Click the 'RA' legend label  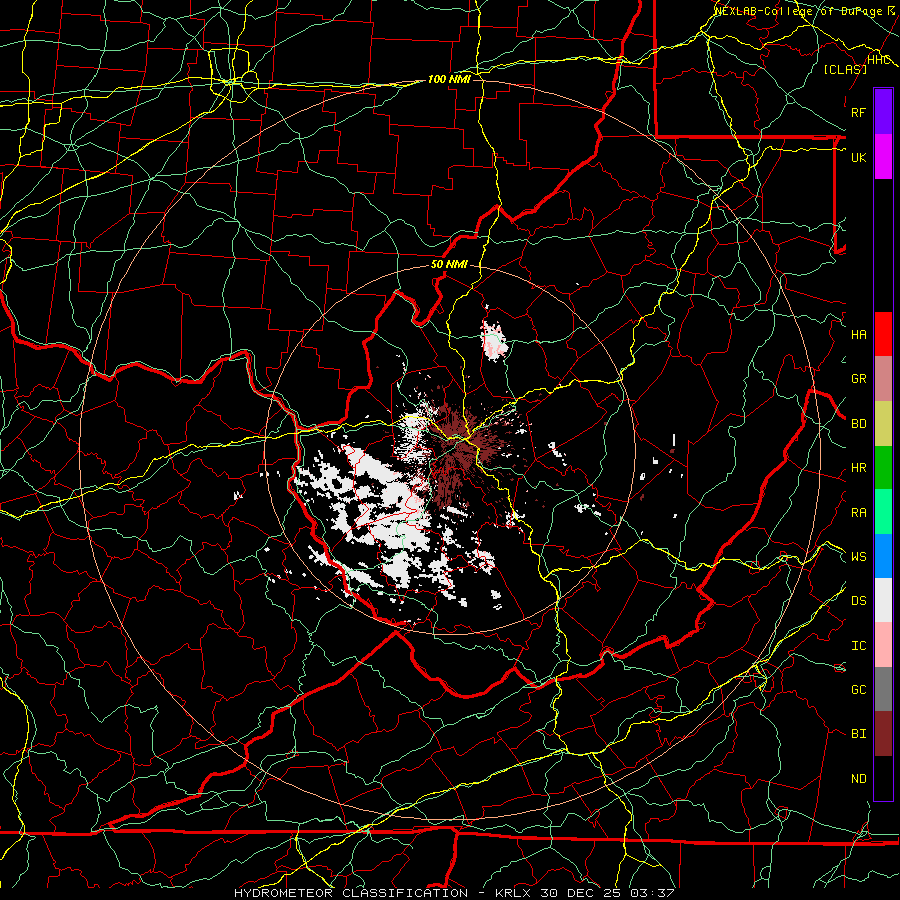(859, 513)
